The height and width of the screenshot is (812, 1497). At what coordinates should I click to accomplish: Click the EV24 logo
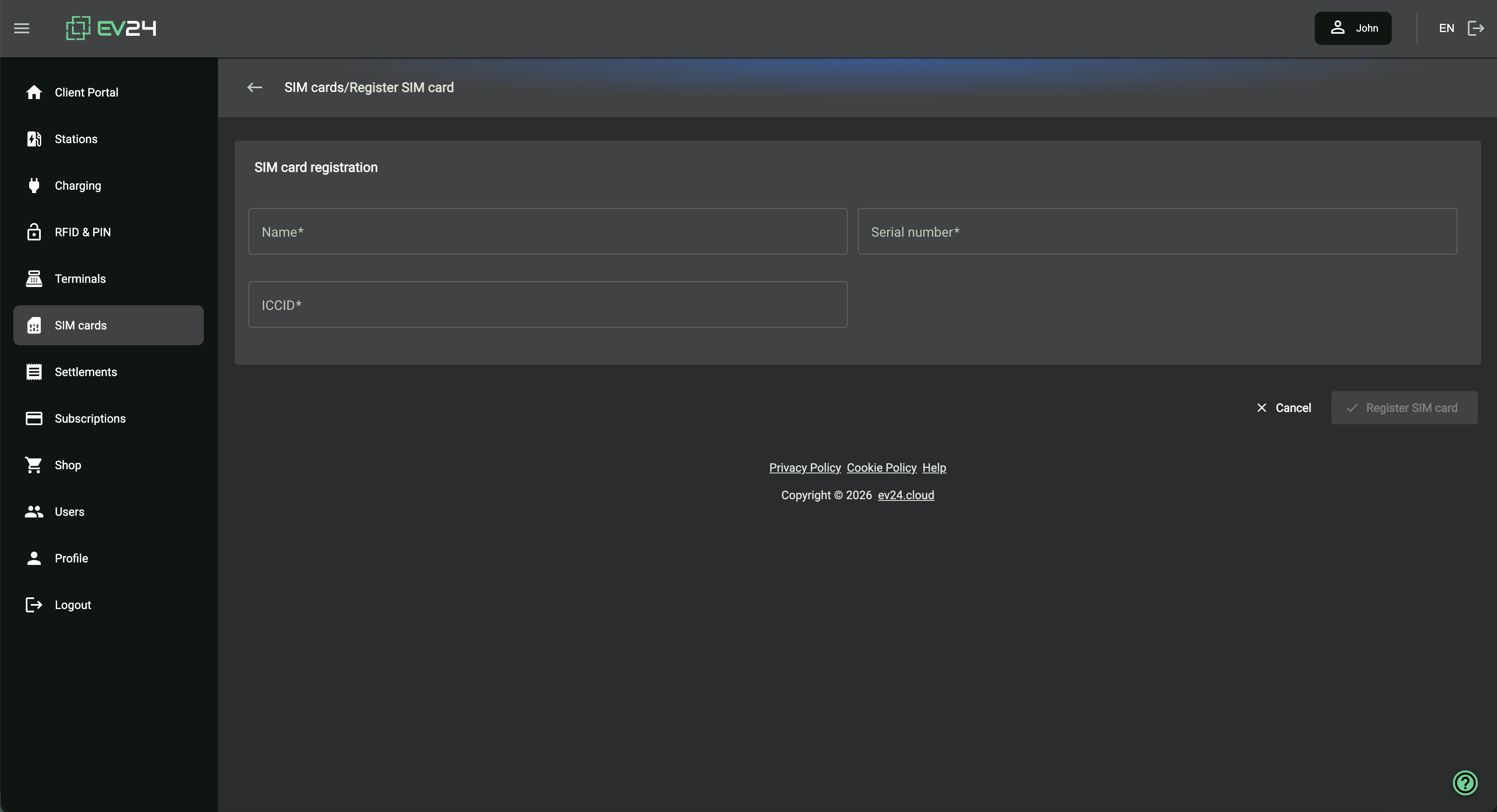click(111, 28)
